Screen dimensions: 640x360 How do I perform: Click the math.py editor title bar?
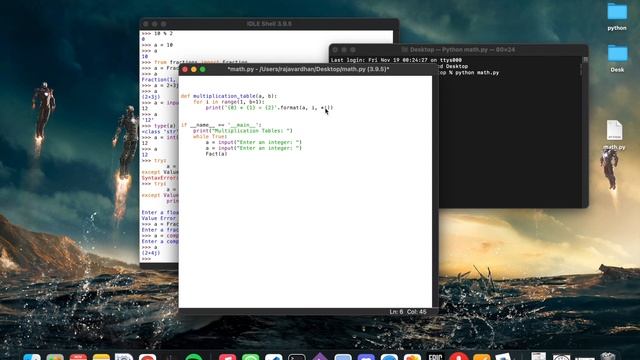coord(308,69)
